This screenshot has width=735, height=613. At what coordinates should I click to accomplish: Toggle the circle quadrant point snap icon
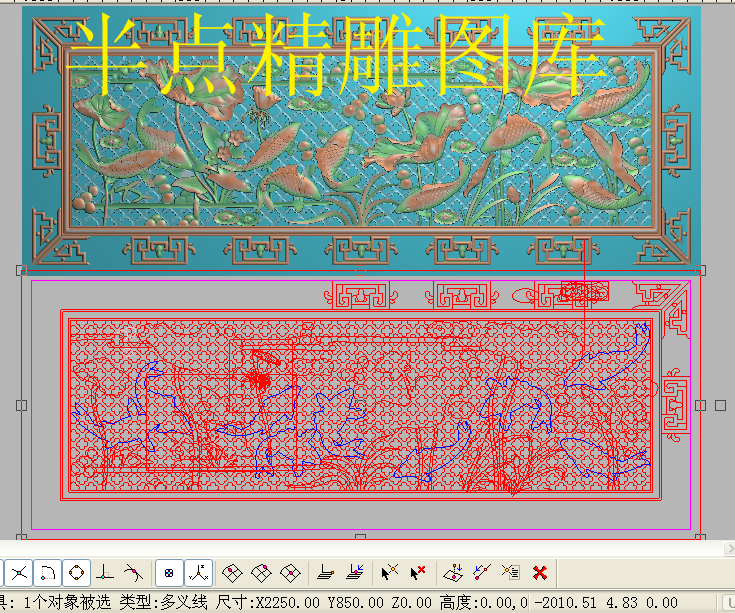[76, 573]
